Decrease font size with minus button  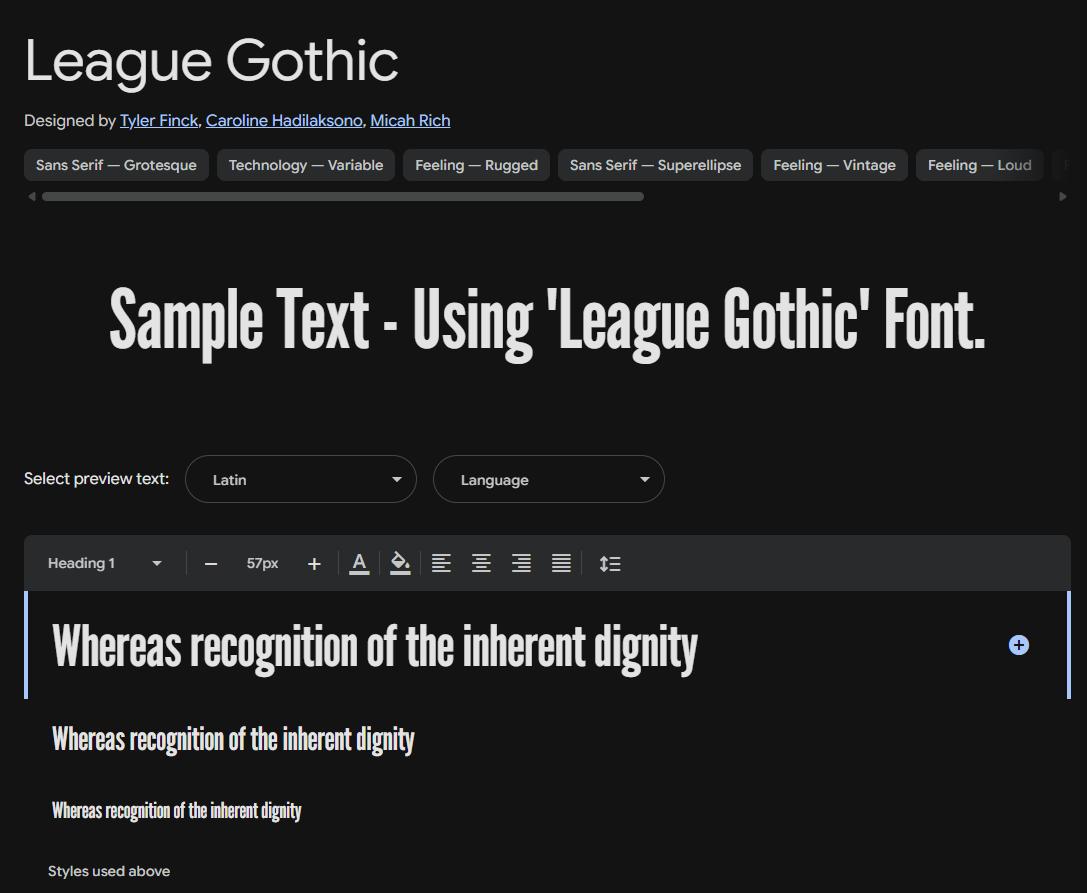click(x=211, y=564)
